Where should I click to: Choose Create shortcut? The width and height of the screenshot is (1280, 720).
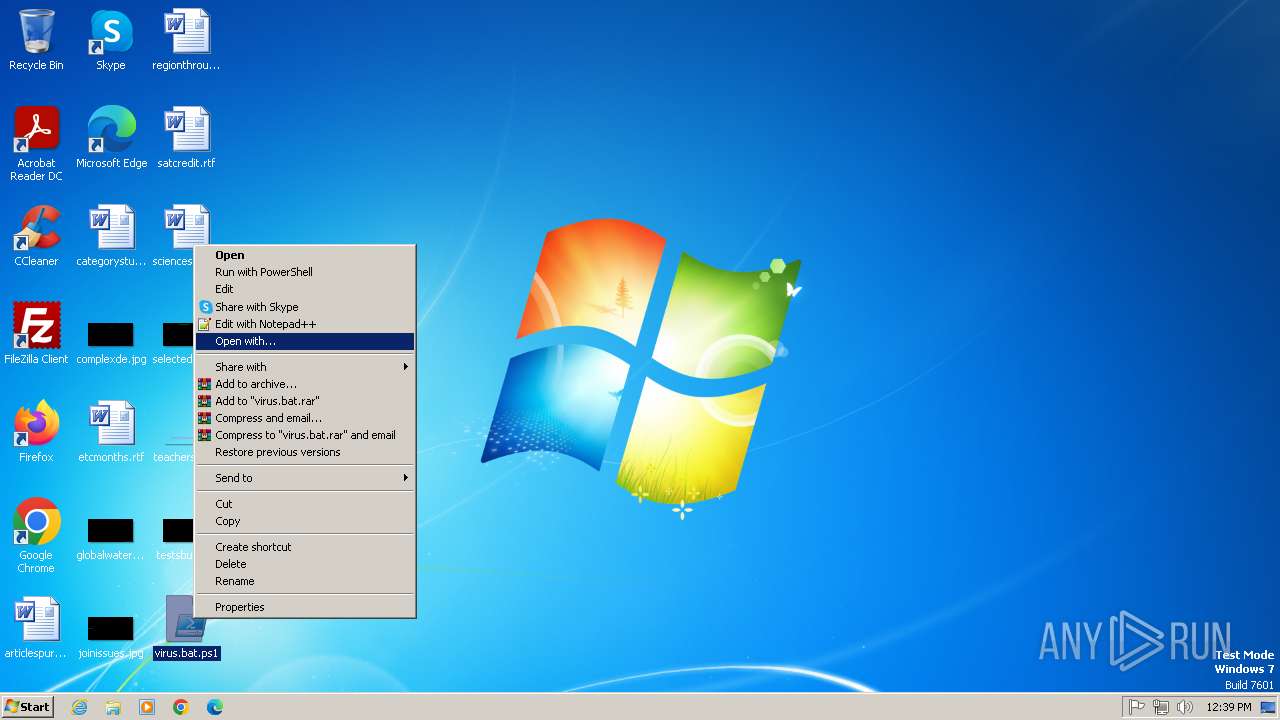click(x=305, y=547)
